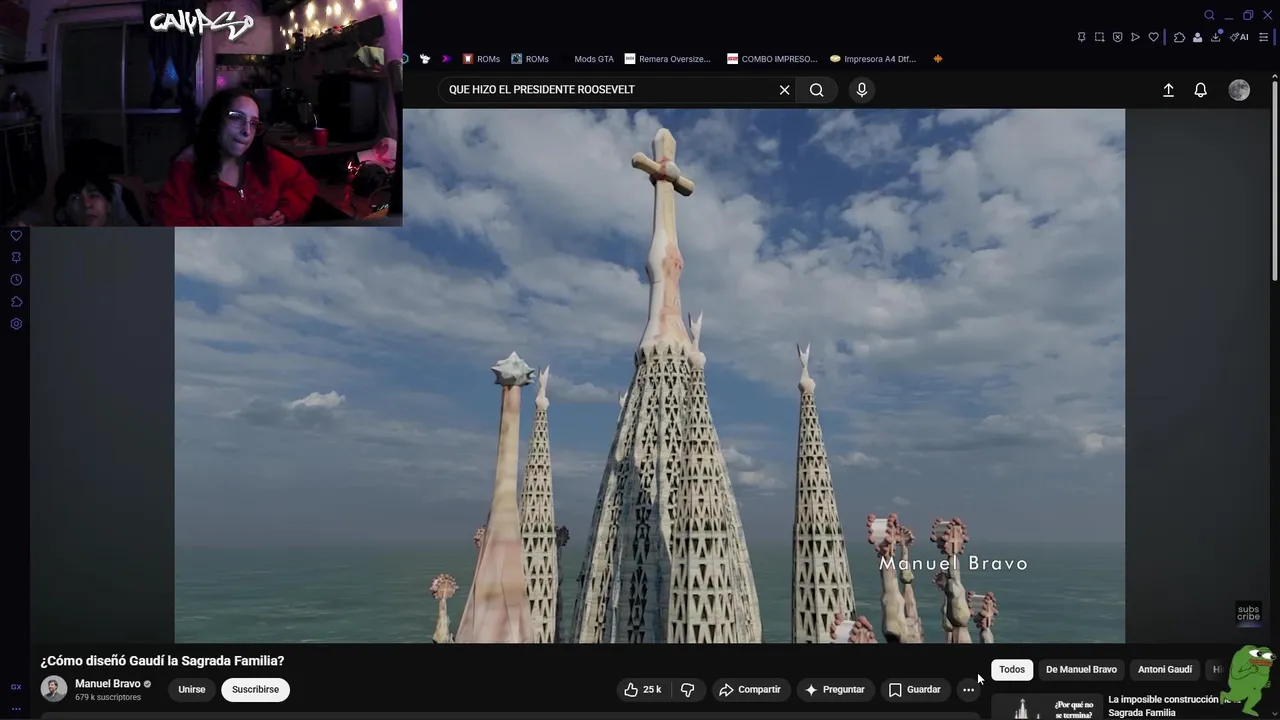1280x720 pixels.
Task: Open the YouTube upload/create icon
Action: 1168,90
